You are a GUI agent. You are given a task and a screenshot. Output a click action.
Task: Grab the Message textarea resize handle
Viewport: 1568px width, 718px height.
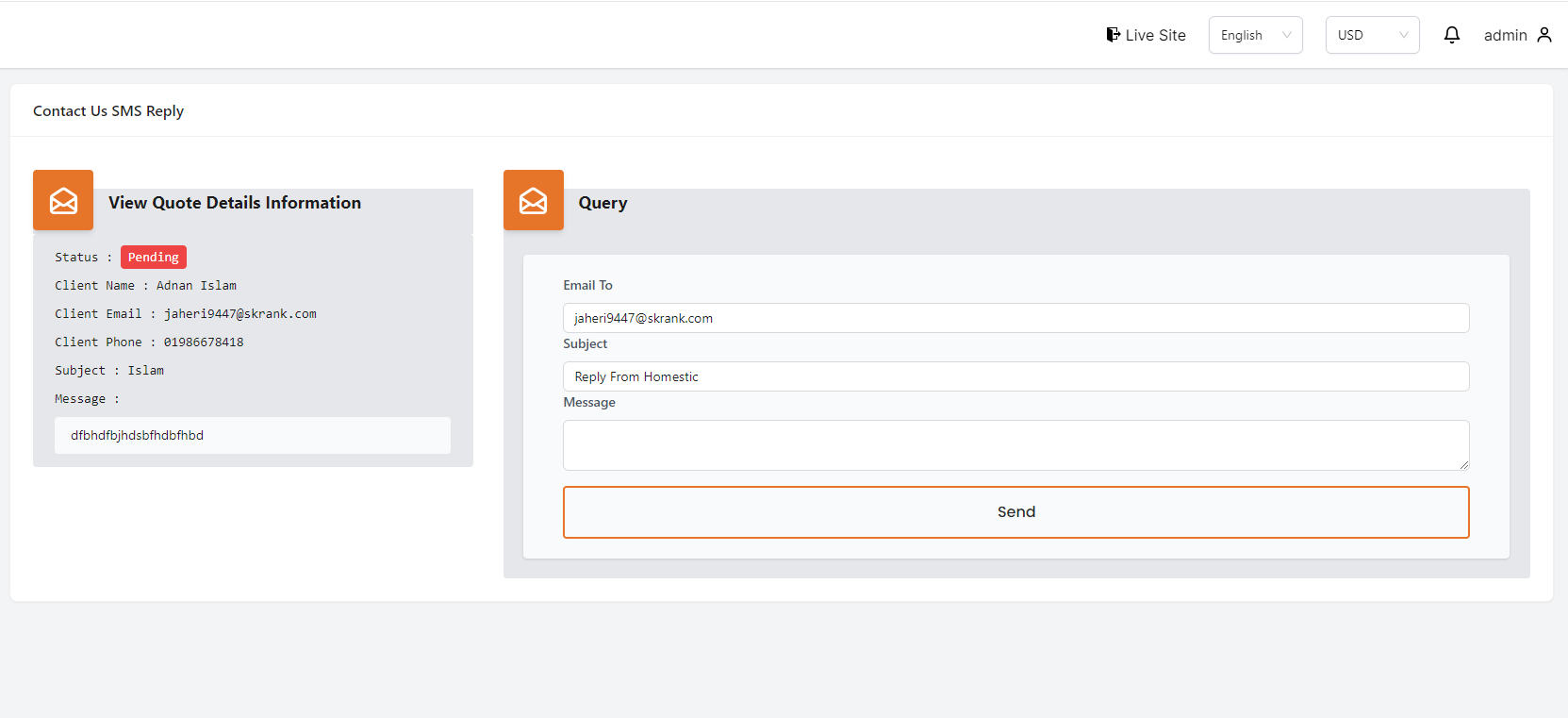(x=1463, y=464)
